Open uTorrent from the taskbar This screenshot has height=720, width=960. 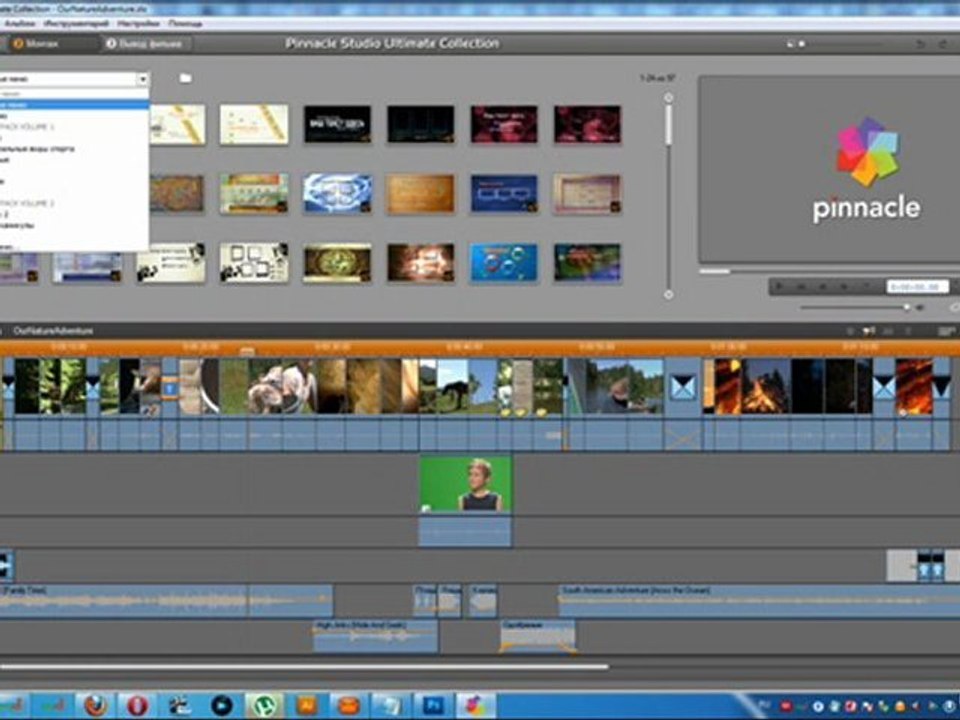264,706
